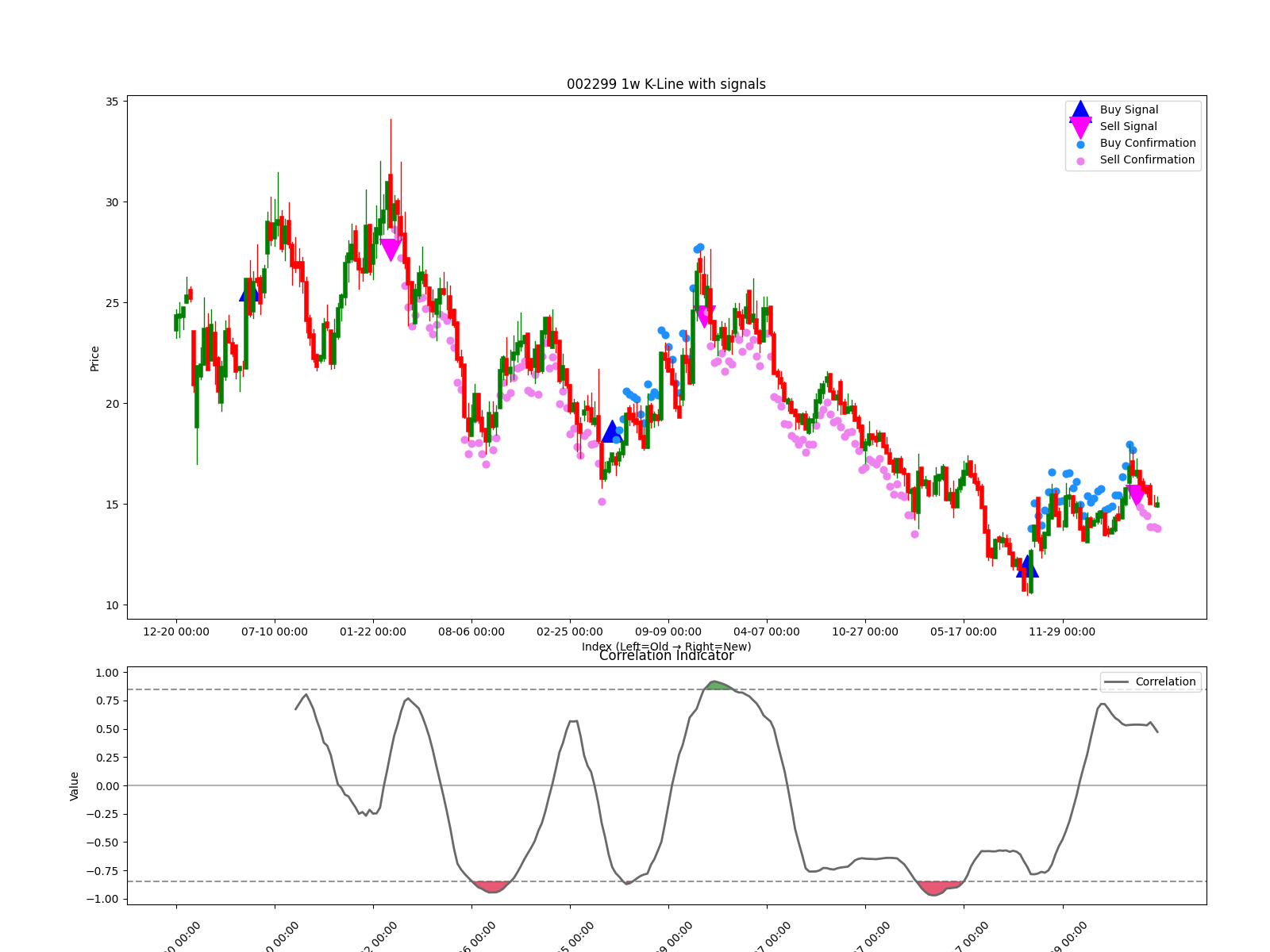This screenshot has height=952, width=1270.
Task: Select the buy signal triangle near price 25
Action: (250, 291)
